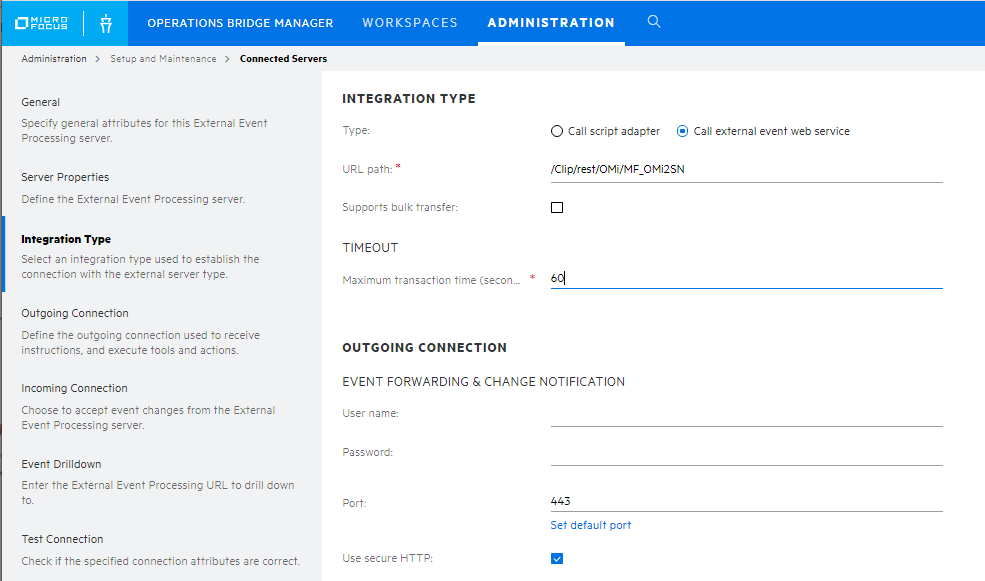Click the 'User name:' label
The image size is (985, 581).
click(371, 413)
